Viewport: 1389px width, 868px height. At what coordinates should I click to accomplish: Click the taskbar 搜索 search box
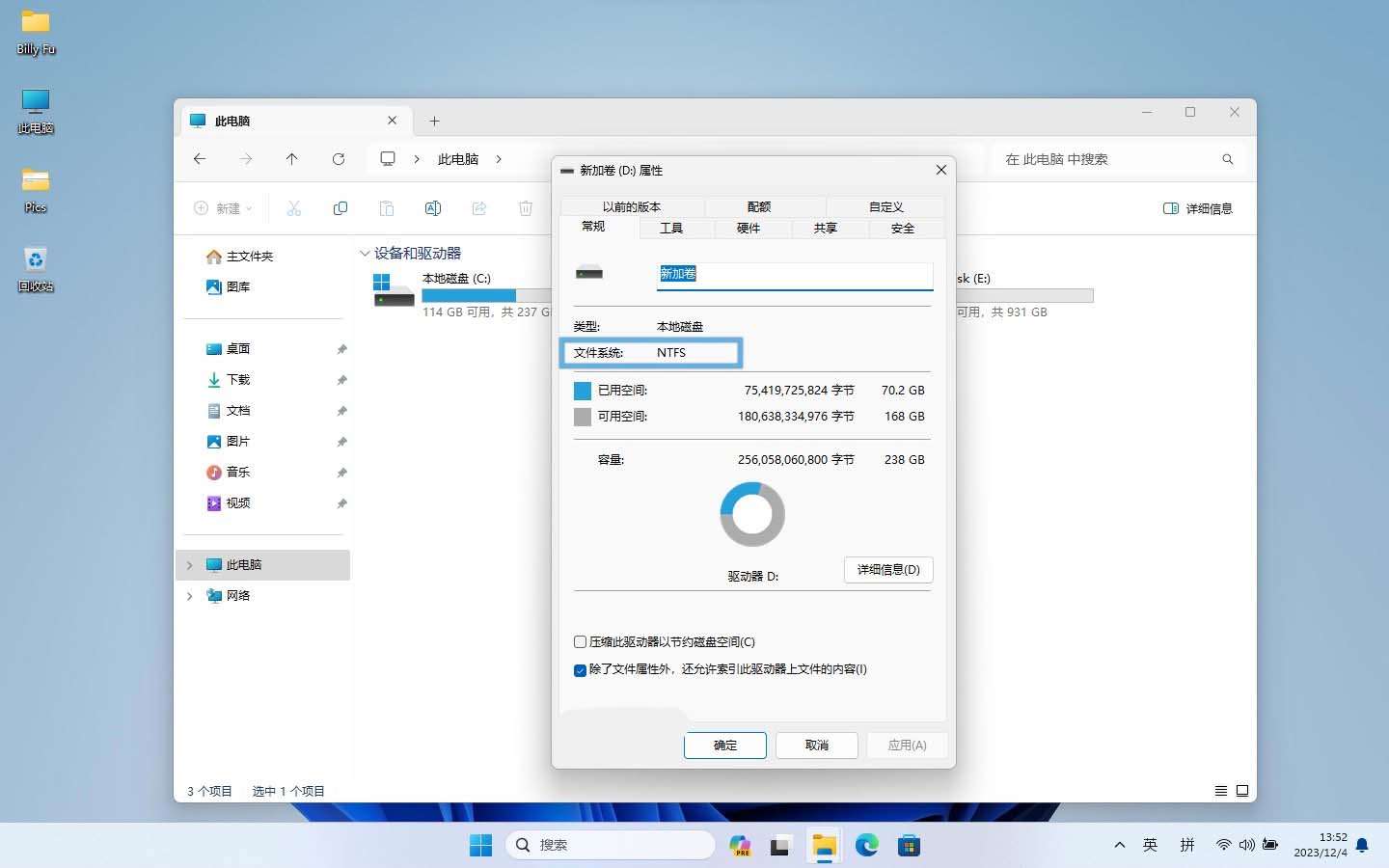(x=611, y=846)
